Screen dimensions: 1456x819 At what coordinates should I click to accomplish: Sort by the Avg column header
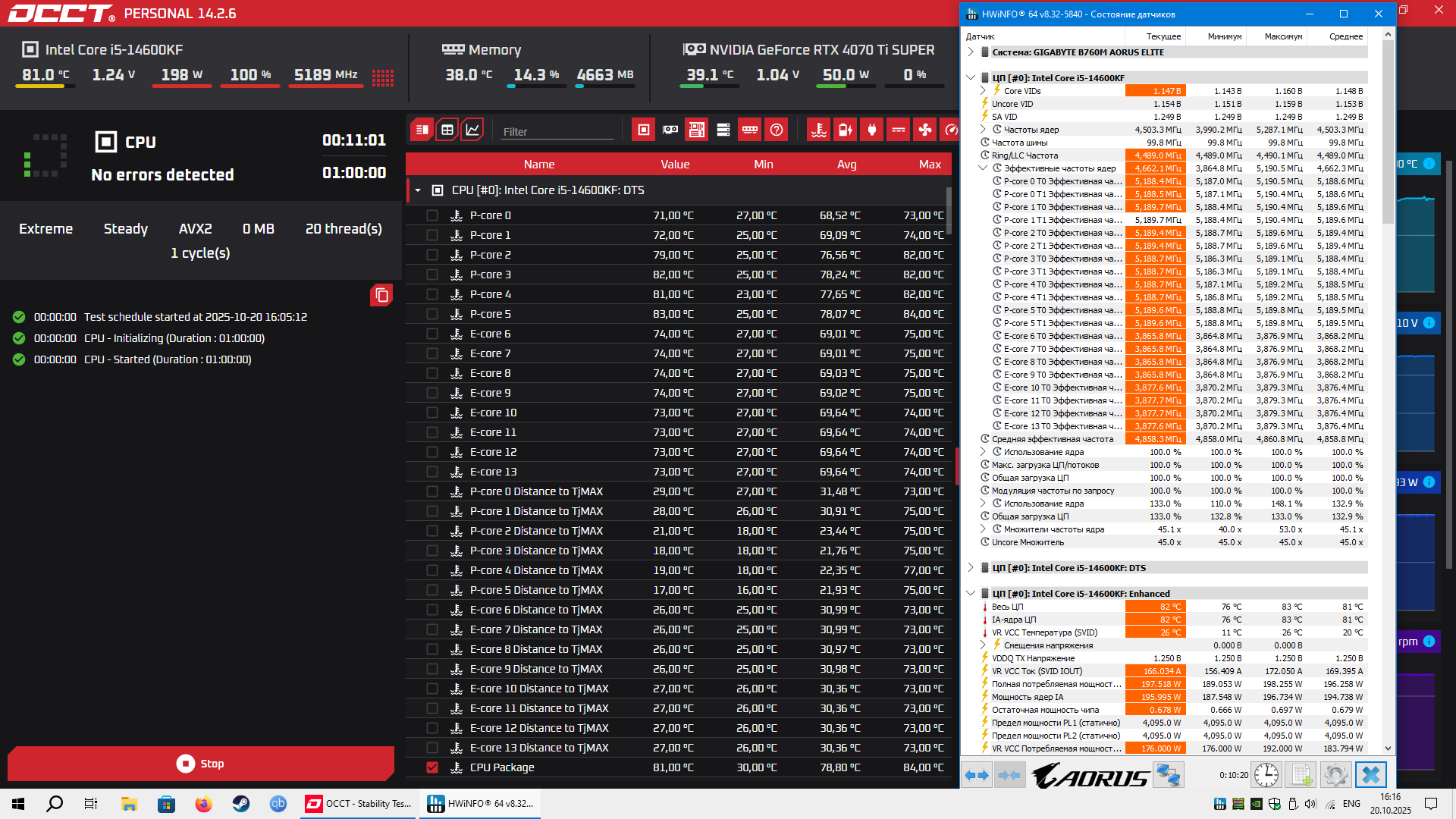click(846, 165)
